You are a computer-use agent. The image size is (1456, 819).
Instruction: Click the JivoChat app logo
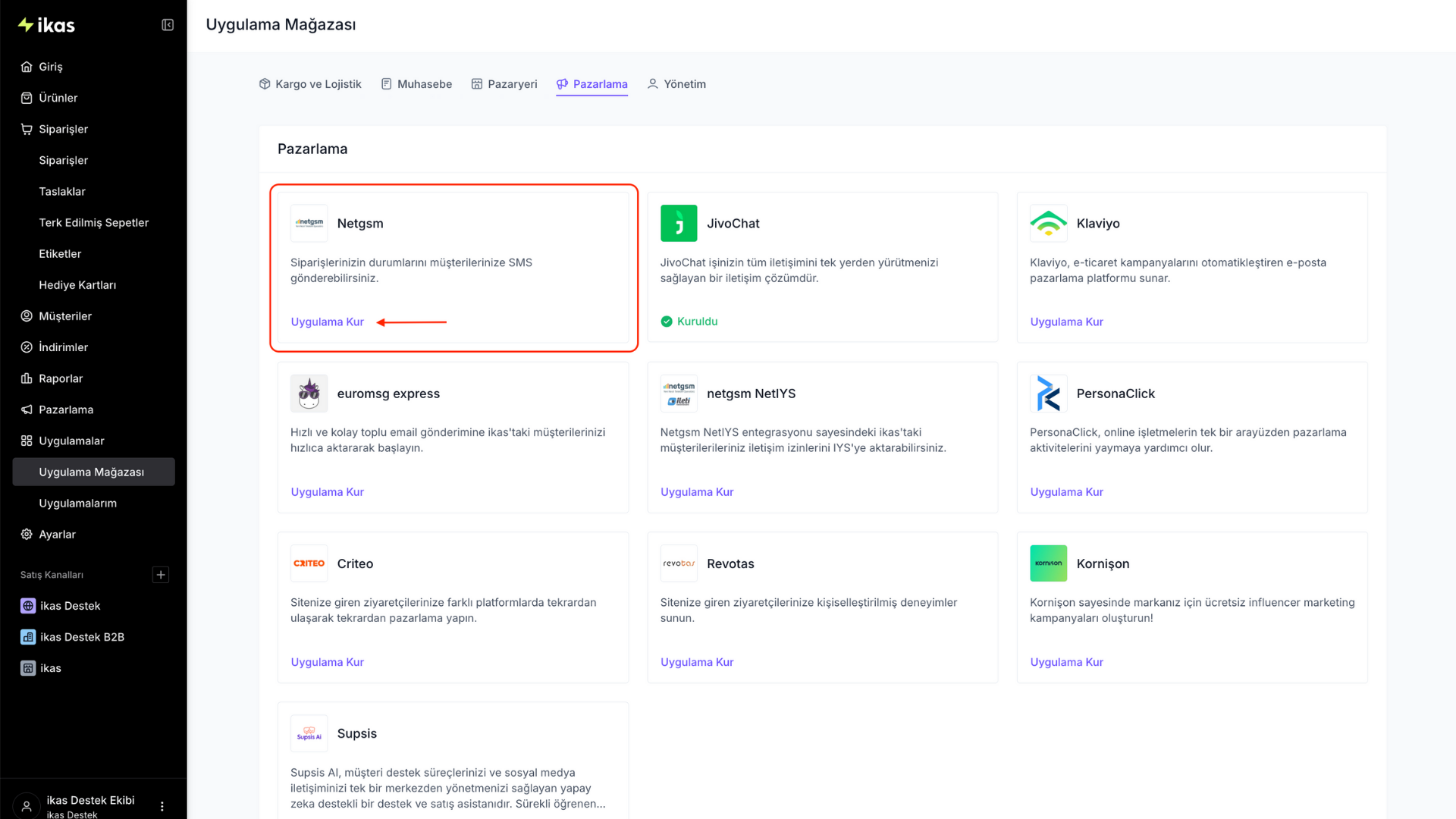[x=679, y=223]
